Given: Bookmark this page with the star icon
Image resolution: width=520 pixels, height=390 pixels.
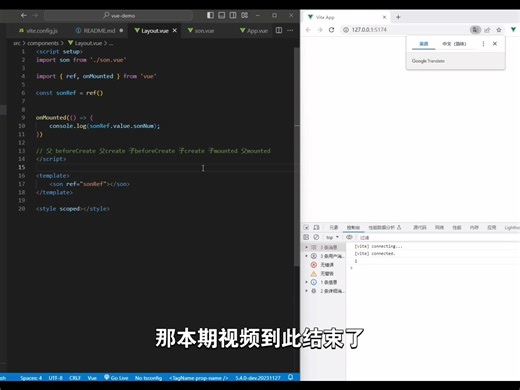Looking at the screenshot, I should coord(499,30).
